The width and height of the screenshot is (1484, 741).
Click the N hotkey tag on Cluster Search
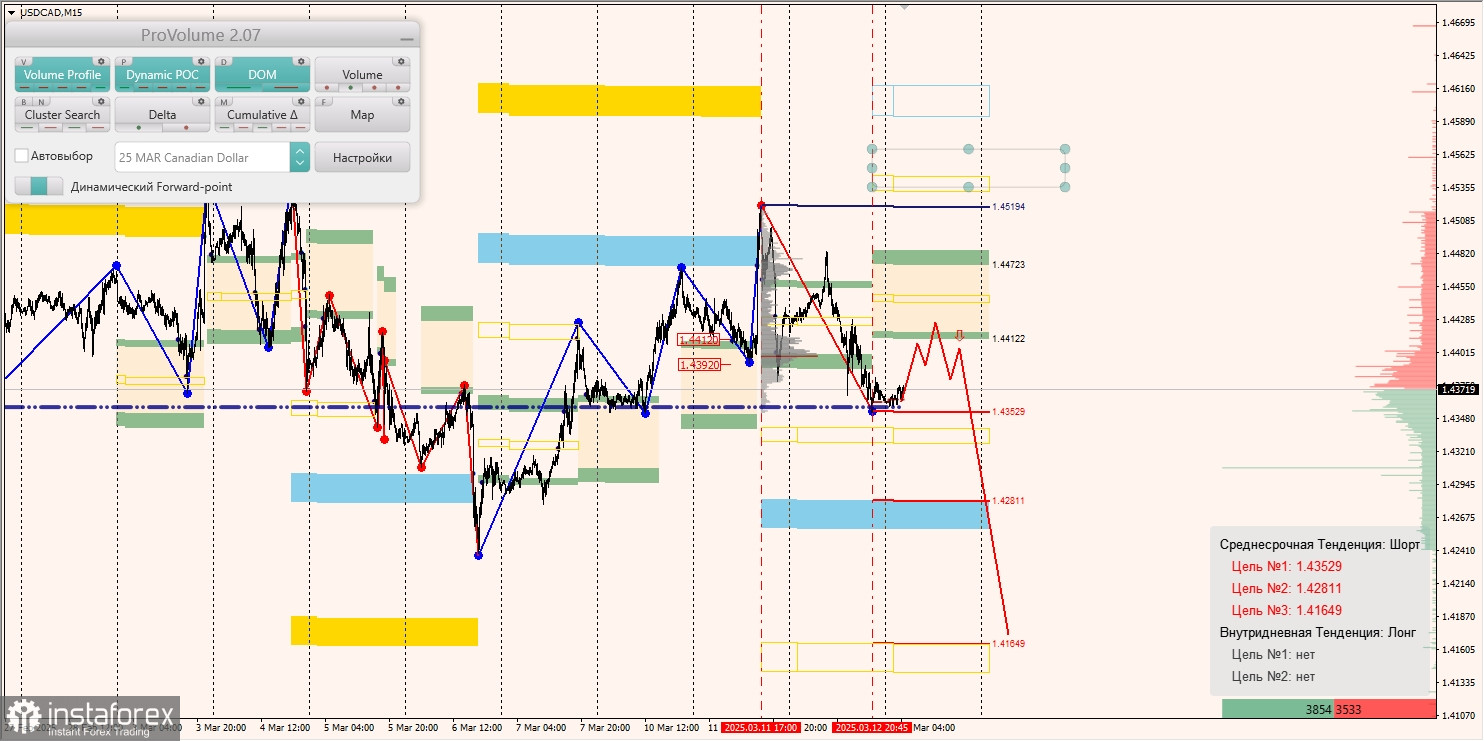click(41, 102)
